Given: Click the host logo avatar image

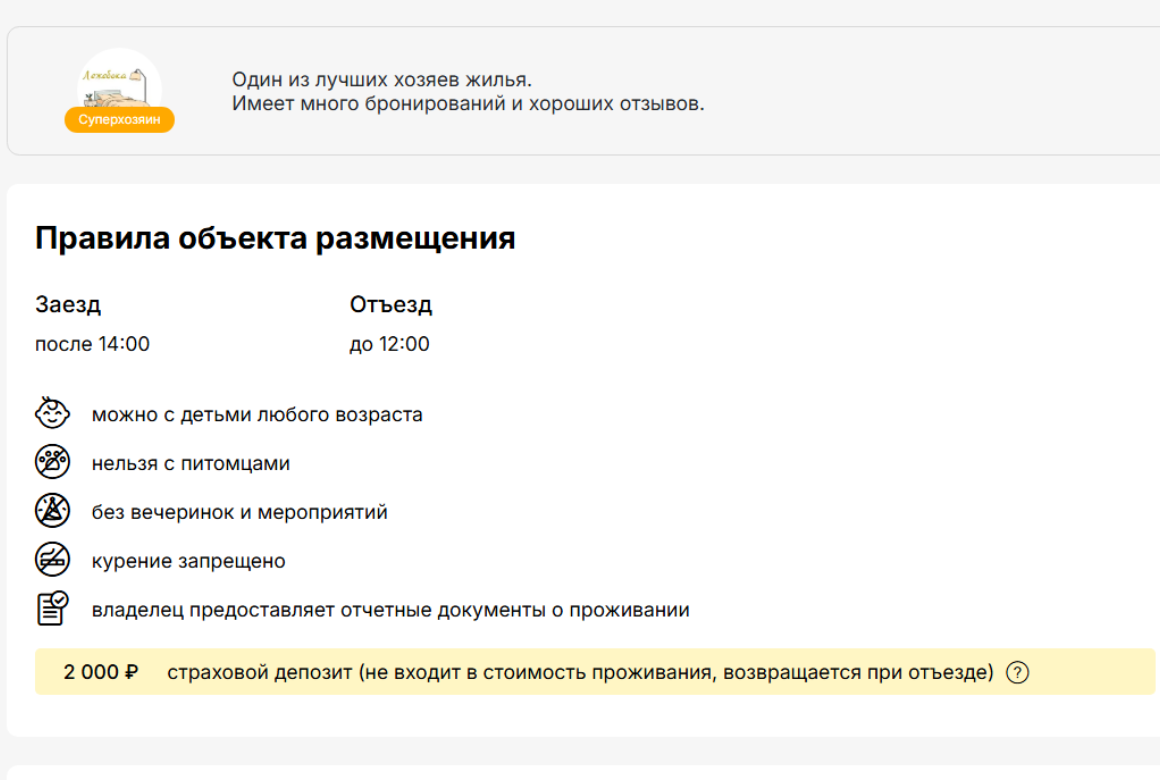Looking at the screenshot, I should (119, 80).
